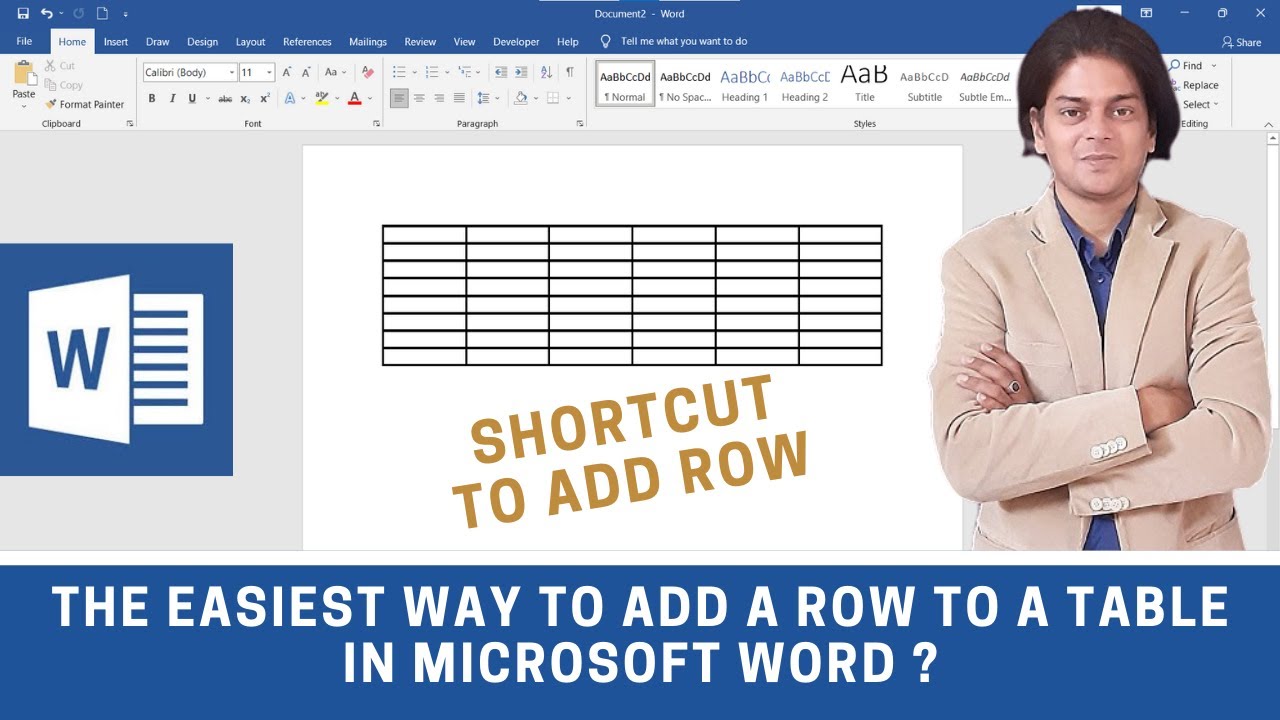Switch to the Layout tab

tap(250, 42)
